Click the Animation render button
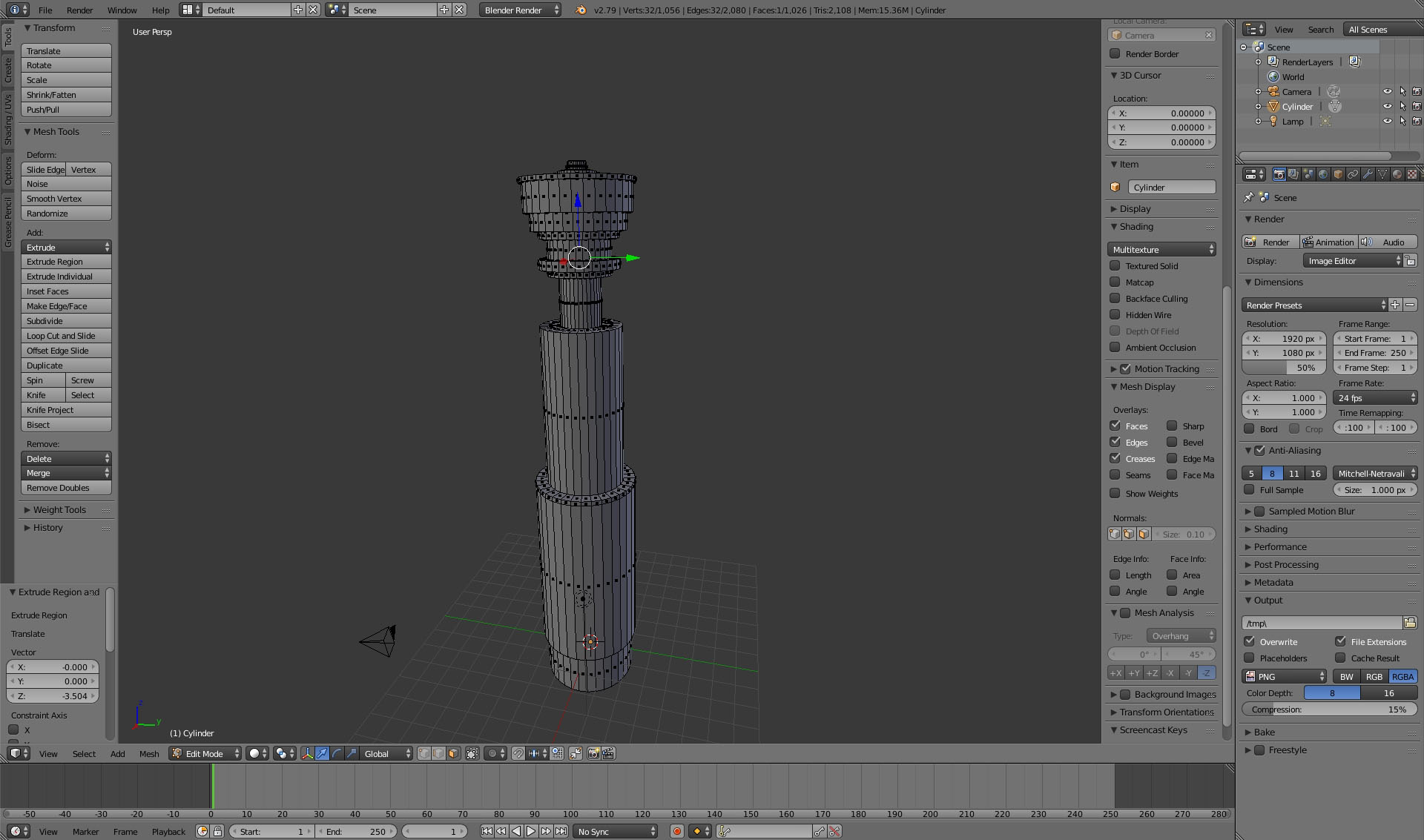The height and width of the screenshot is (840, 1424). (x=1328, y=242)
